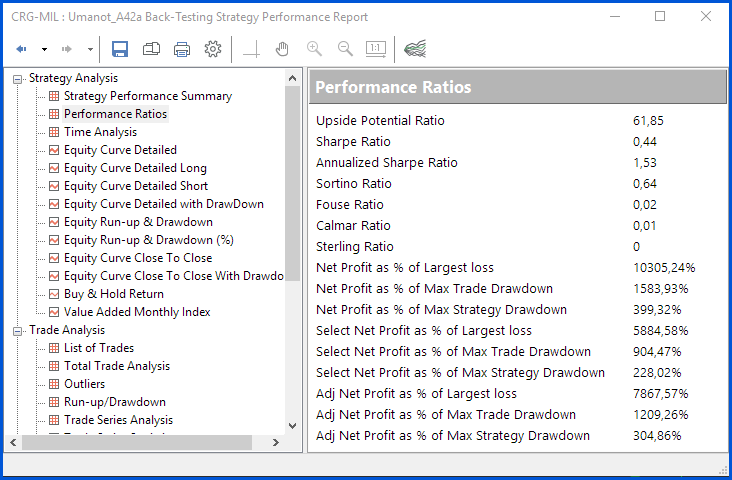Image resolution: width=732 pixels, height=480 pixels.
Task: Click the 3D chart graph icon
Action: (x=415, y=49)
